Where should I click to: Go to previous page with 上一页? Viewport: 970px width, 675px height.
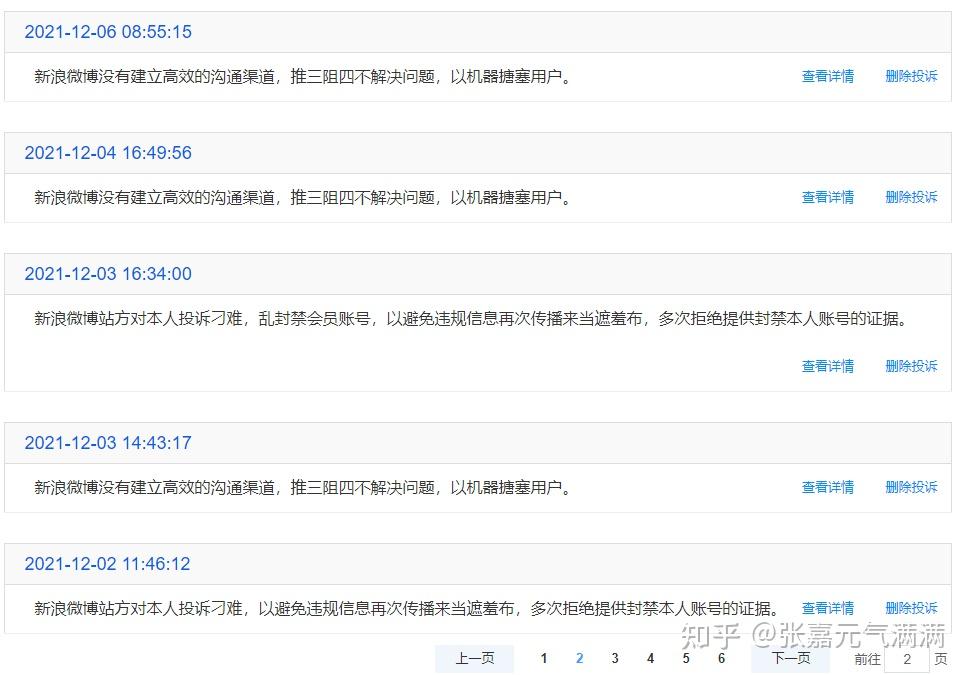click(x=474, y=658)
